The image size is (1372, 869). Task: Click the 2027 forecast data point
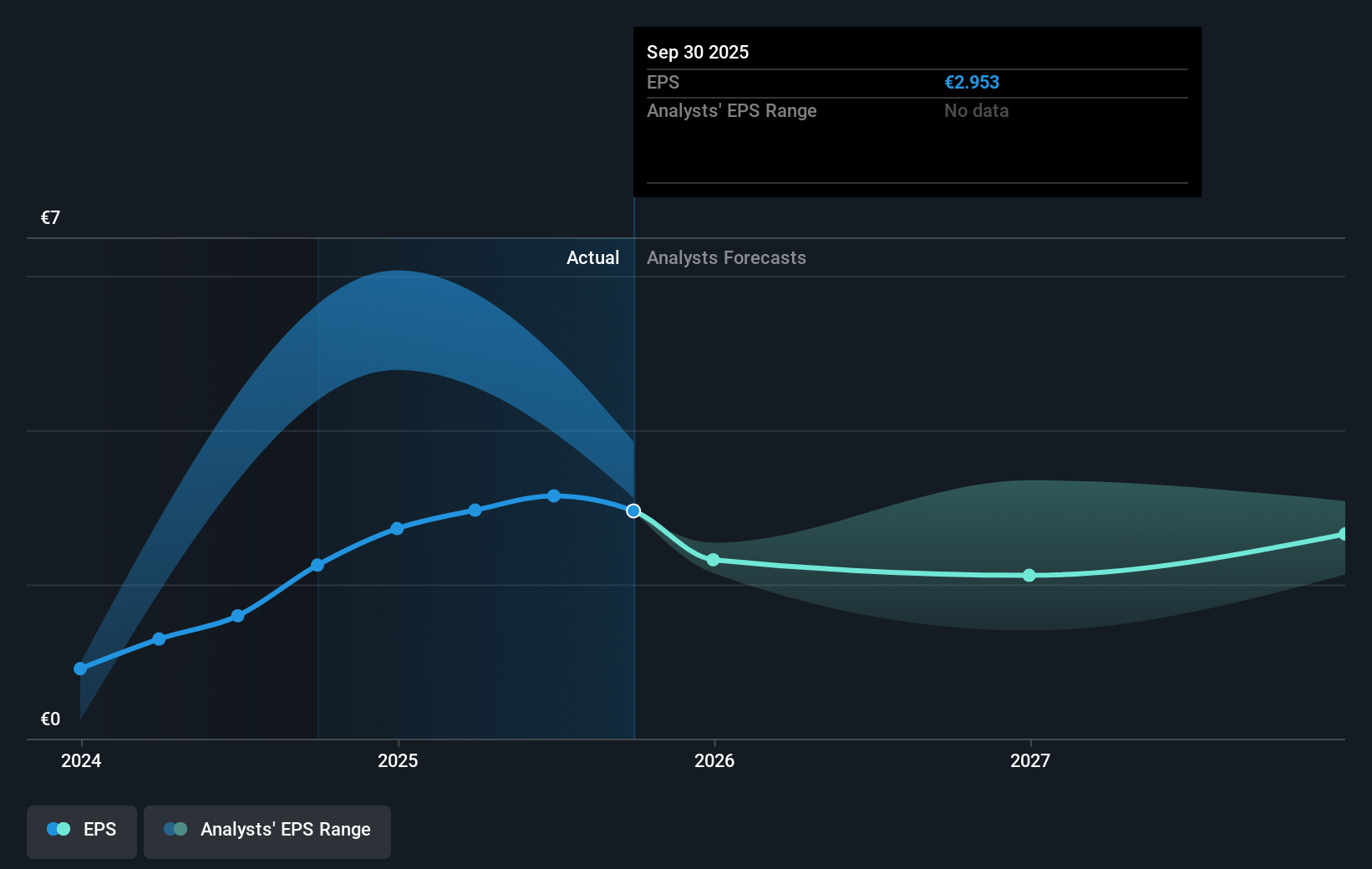pos(1029,575)
